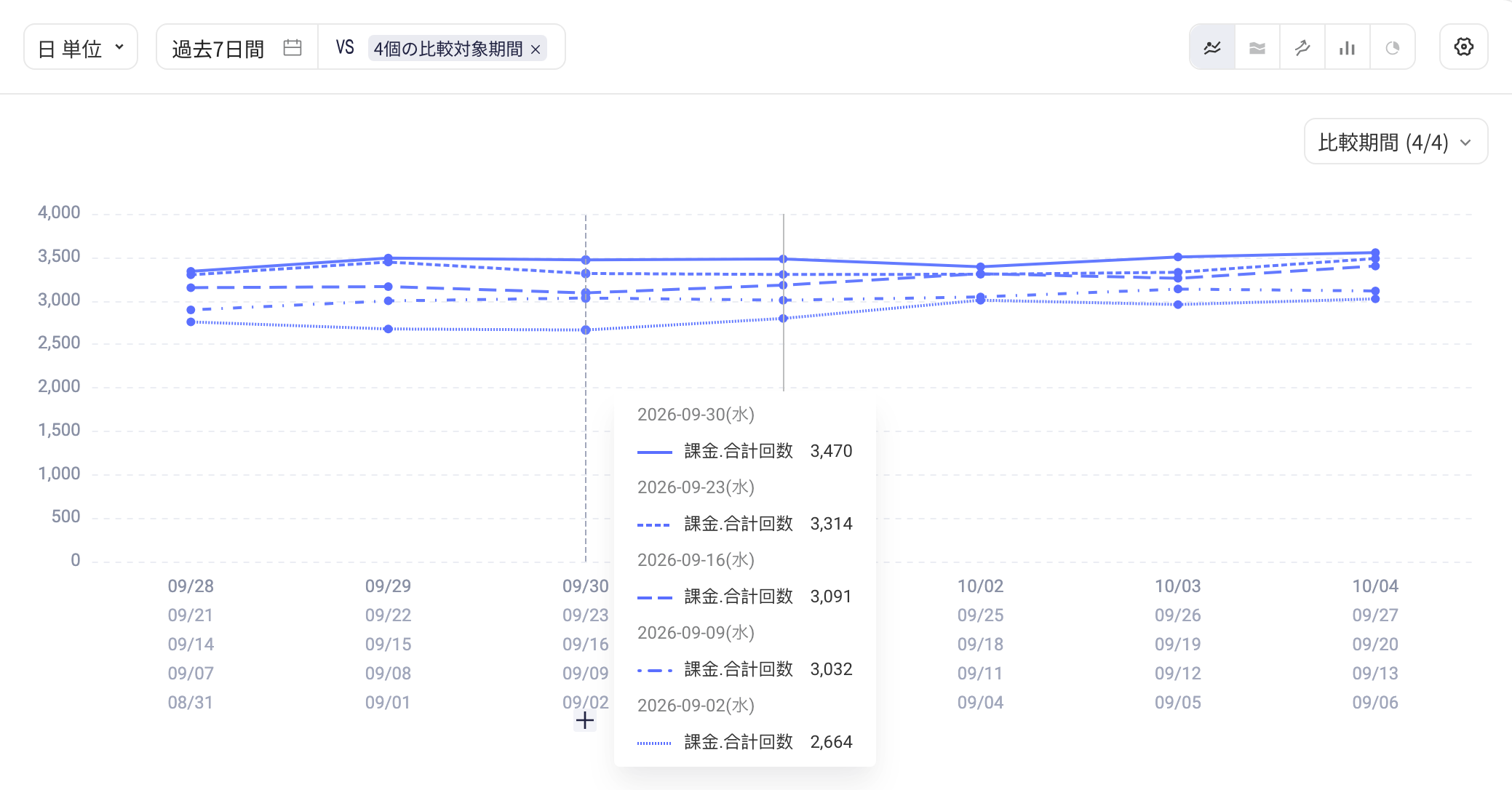This screenshot has height=790, width=1512.
Task: Click the 08/31 comparison date label
Action: pyautogui.click(x=191, y=702)
